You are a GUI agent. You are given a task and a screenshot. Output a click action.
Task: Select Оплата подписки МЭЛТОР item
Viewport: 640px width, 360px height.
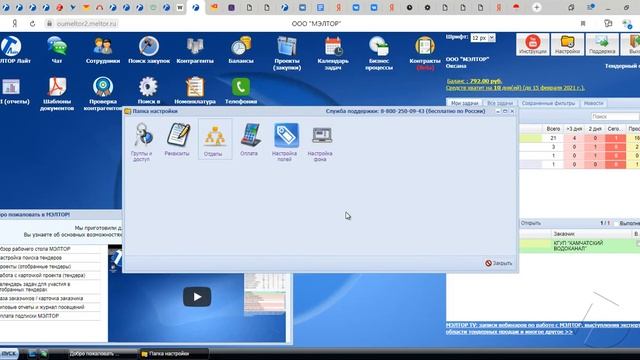click(50, 316)
